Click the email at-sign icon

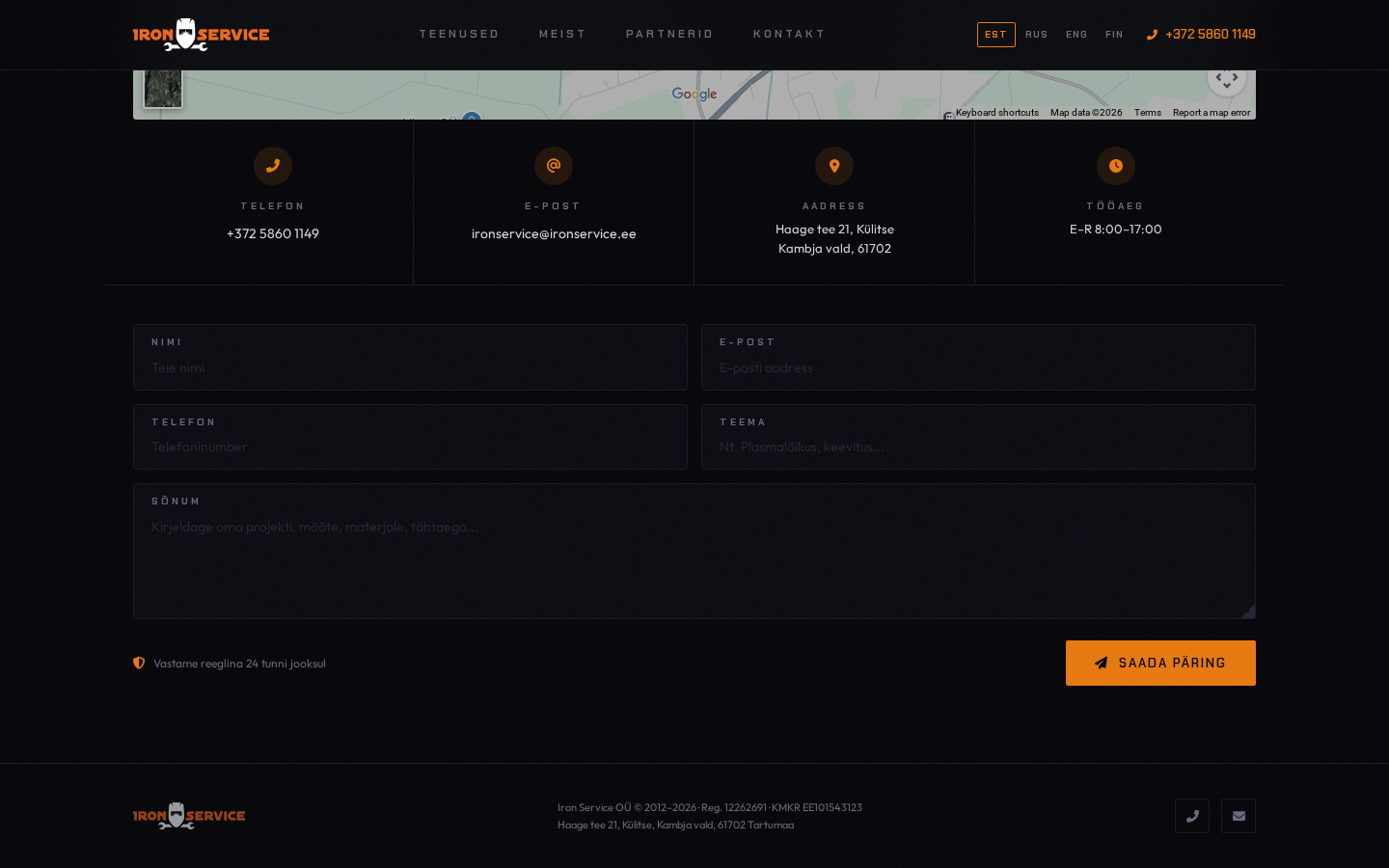554,166
